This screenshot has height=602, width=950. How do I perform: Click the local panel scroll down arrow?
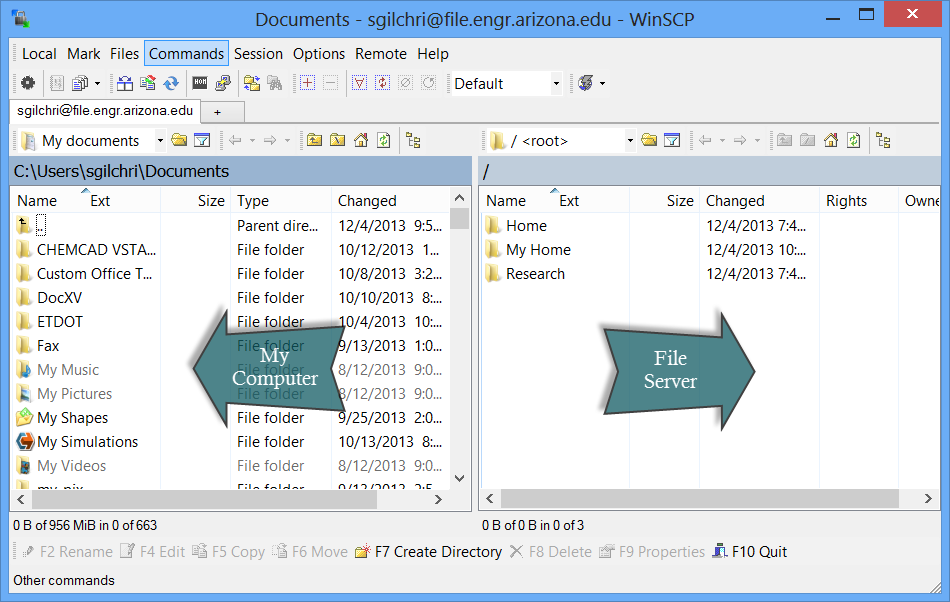[x=460, y=478]
